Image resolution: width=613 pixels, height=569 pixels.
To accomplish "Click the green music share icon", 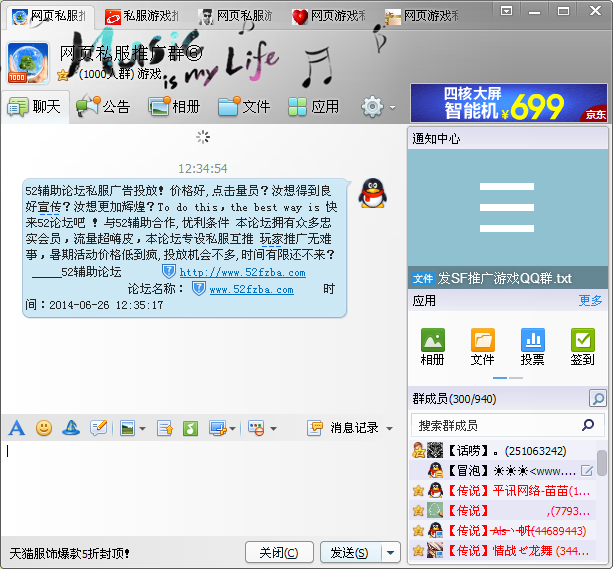I will [x=190, y=428].
